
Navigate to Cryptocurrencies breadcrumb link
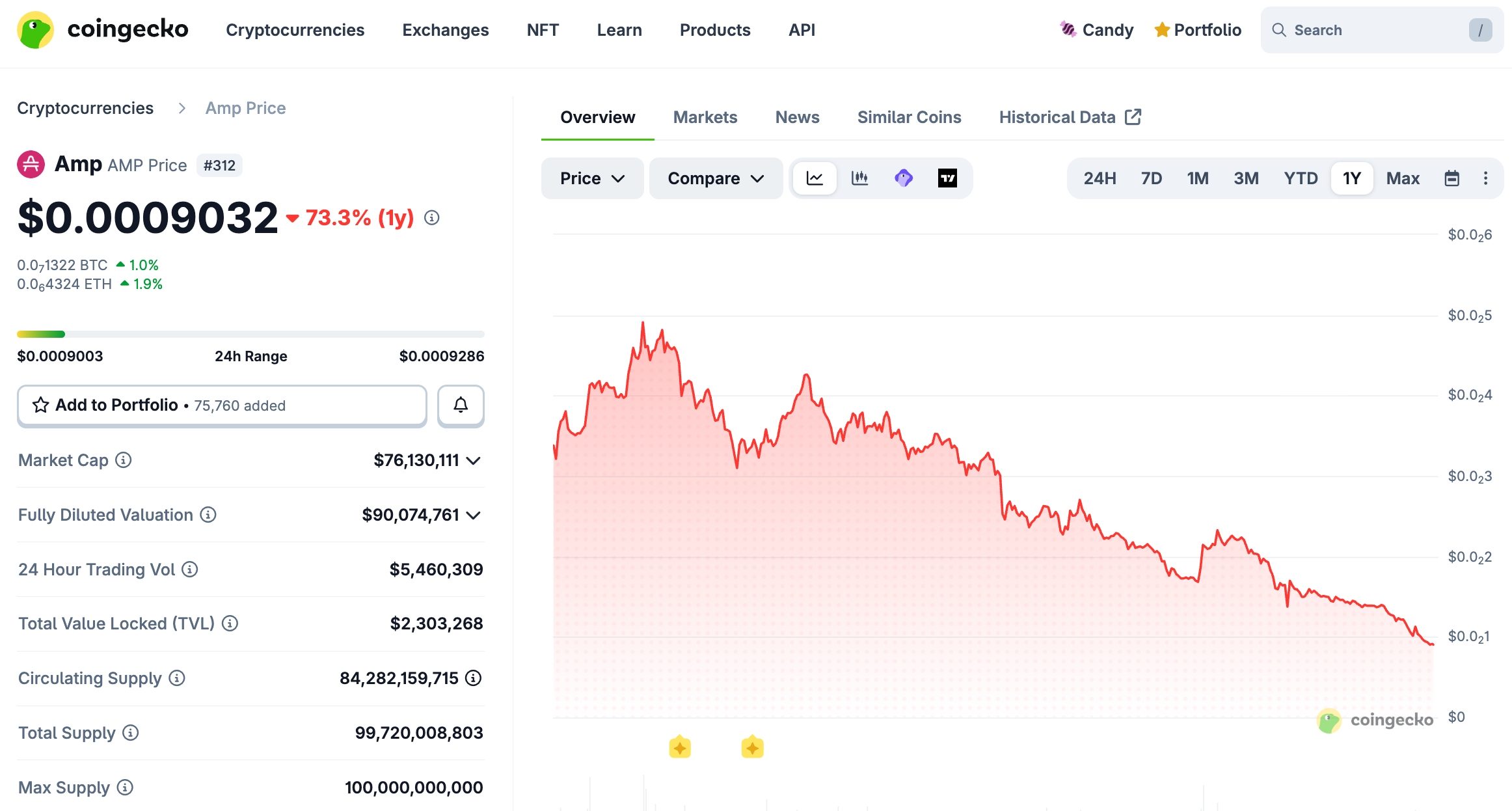tap(85, 107)
